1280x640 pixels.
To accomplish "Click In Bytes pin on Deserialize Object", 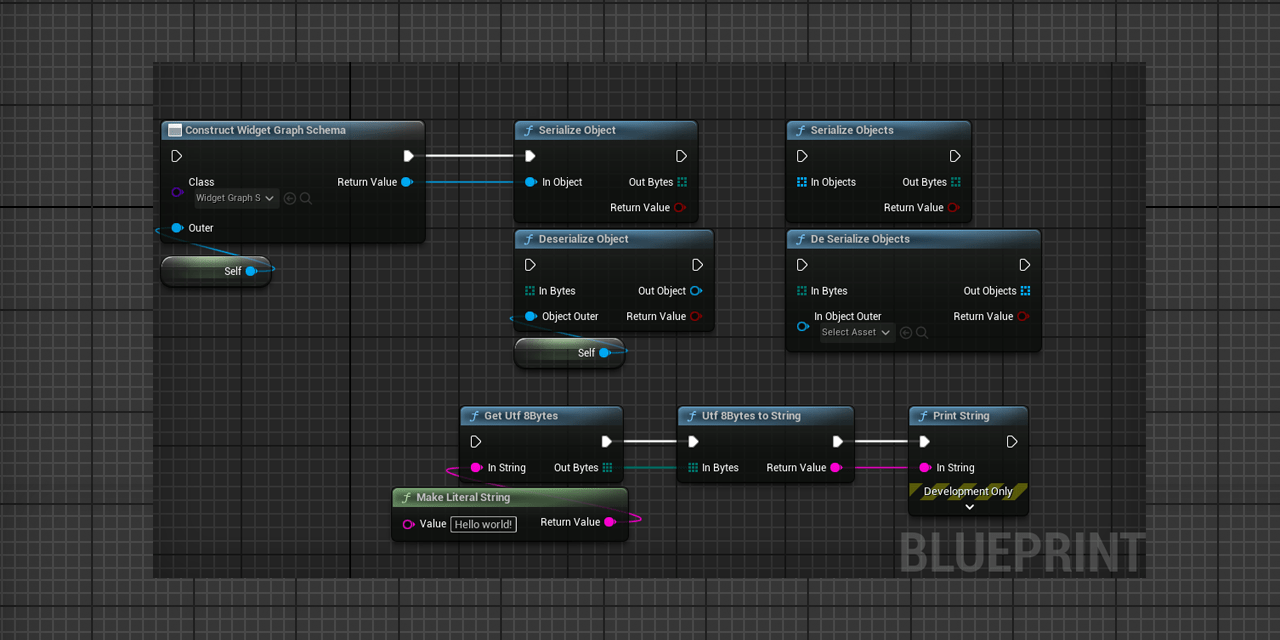I will [x=530, y=291].
